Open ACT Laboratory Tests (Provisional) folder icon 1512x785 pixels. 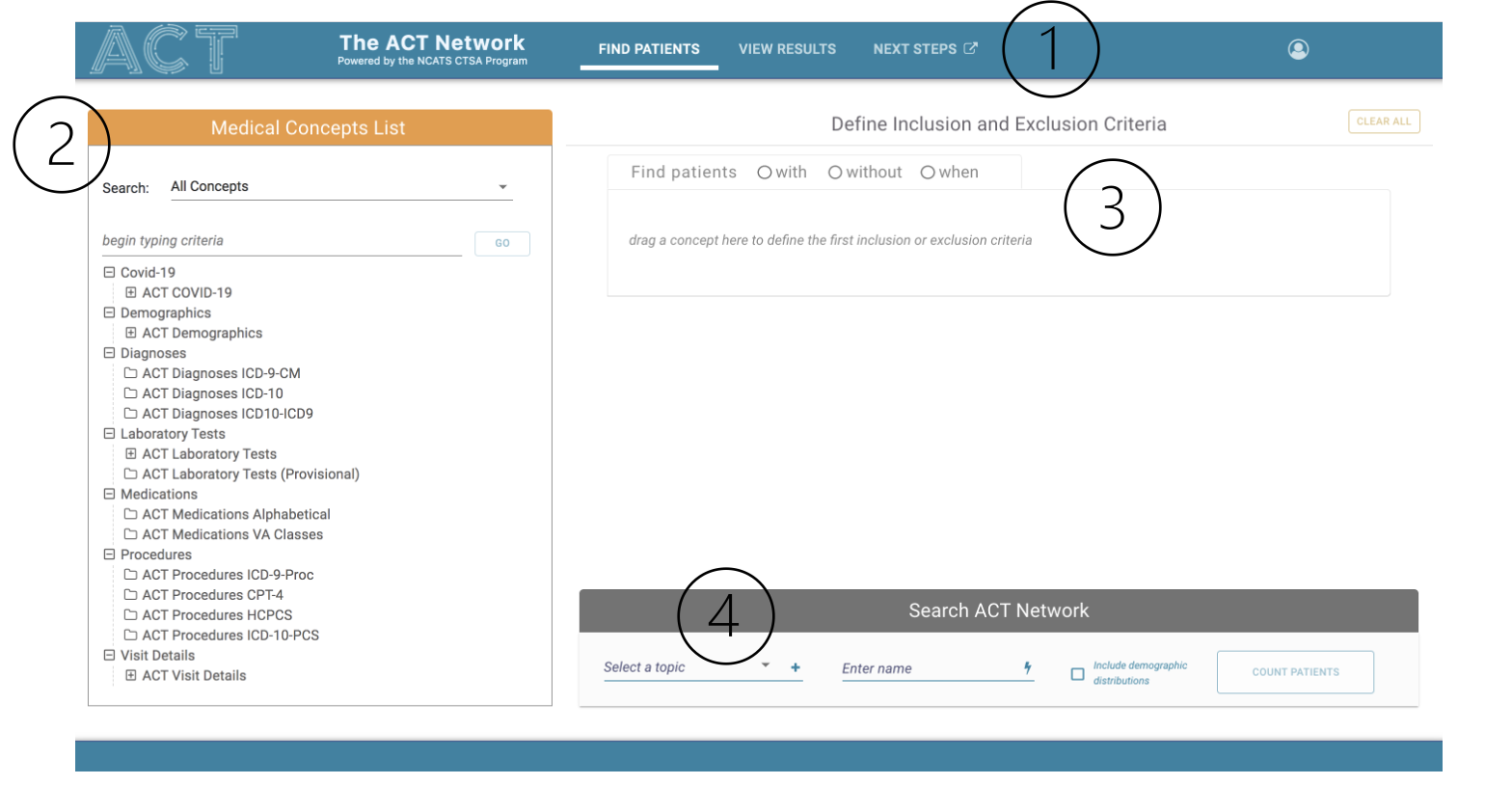pyautogui.click(x=130, y=474)
